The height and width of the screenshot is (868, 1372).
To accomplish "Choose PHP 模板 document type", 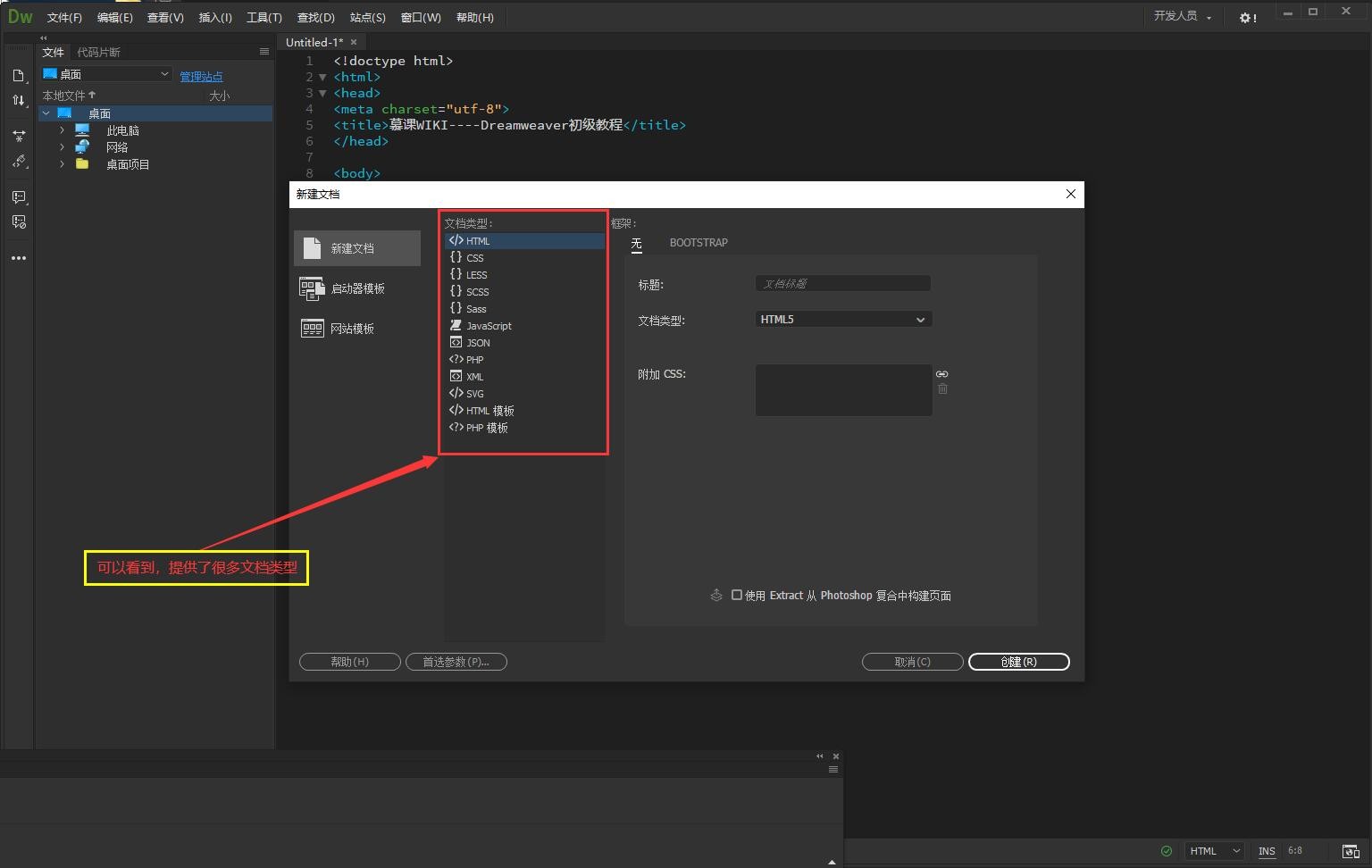I will point(525,428).
